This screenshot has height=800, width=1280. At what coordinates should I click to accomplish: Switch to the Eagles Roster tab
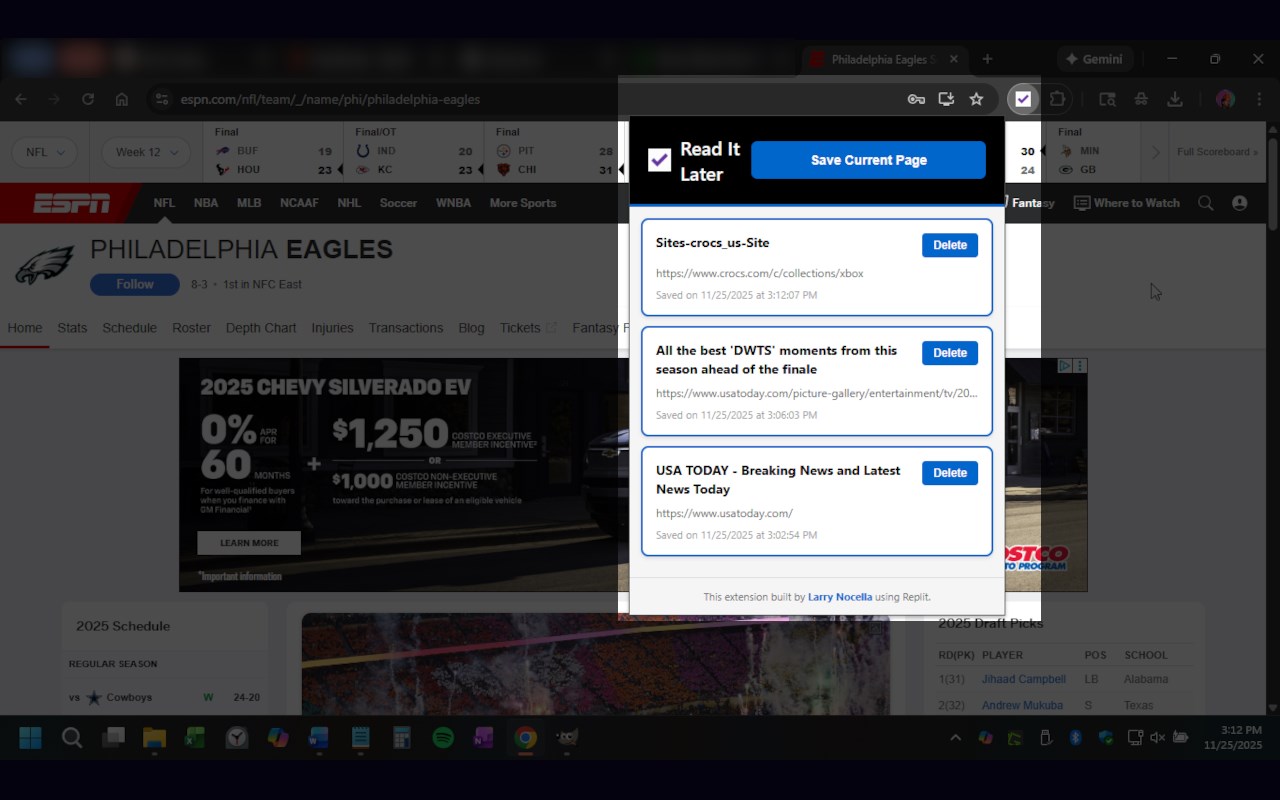[191, 328]
